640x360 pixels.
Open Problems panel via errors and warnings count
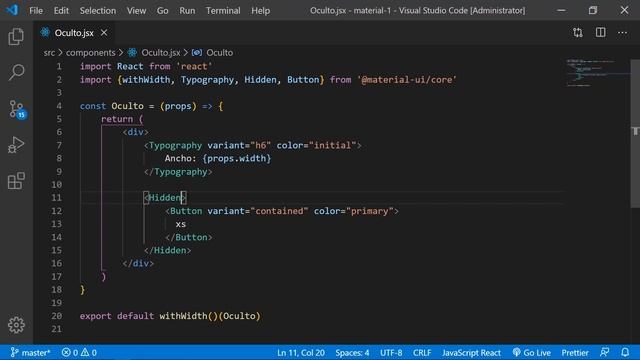point(79,352)
